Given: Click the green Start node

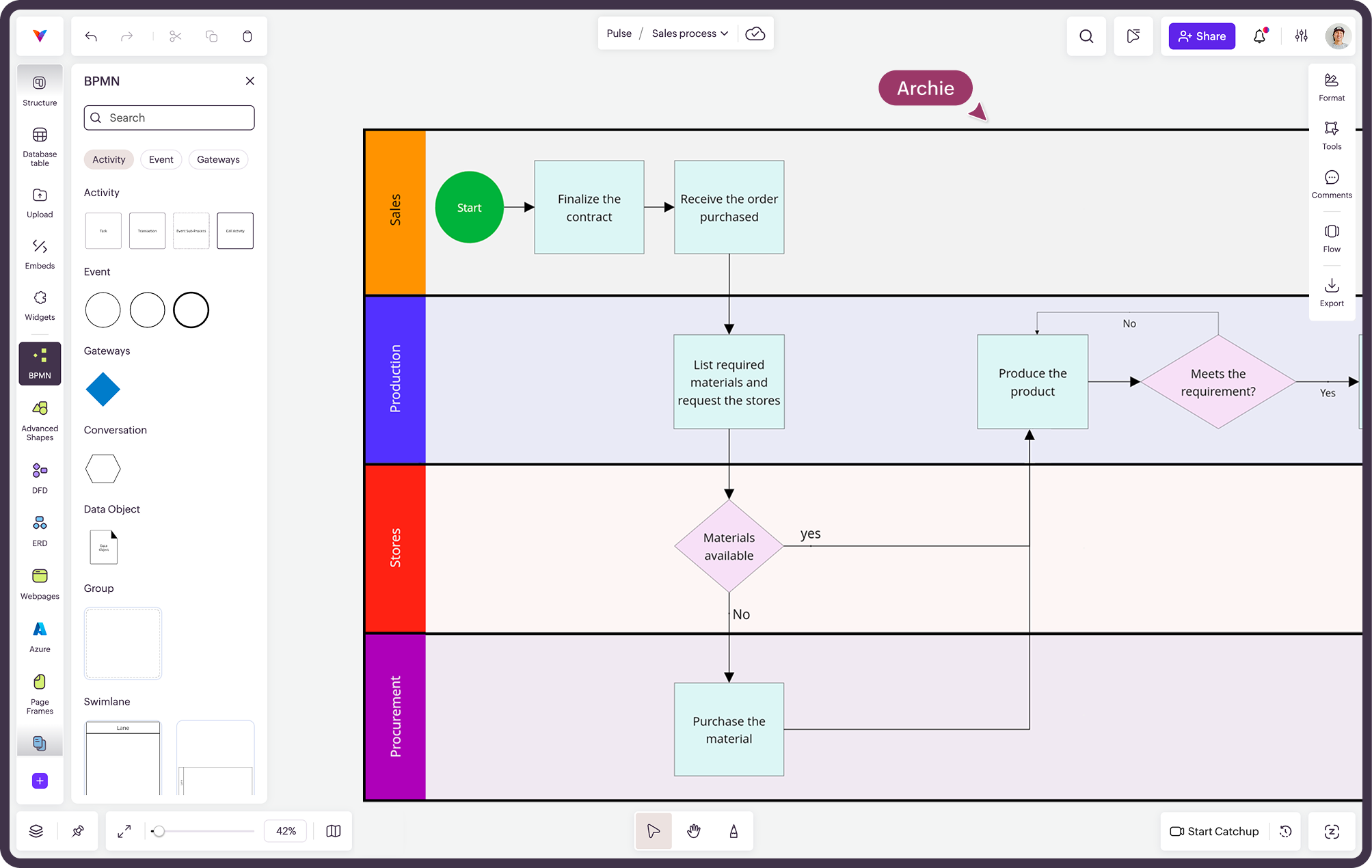Looking at the screenshot, I should click(x=469, y=207).
